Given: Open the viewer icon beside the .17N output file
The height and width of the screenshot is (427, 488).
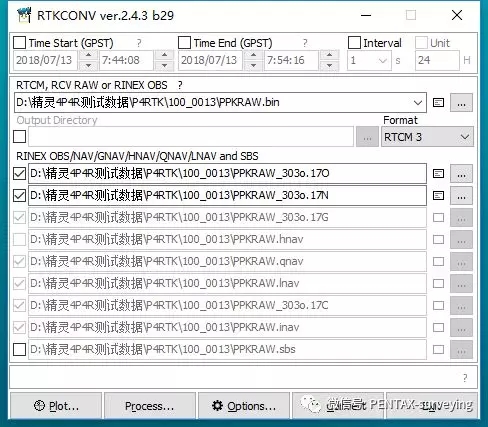Looking at the screenshot, I should [438, 196].
